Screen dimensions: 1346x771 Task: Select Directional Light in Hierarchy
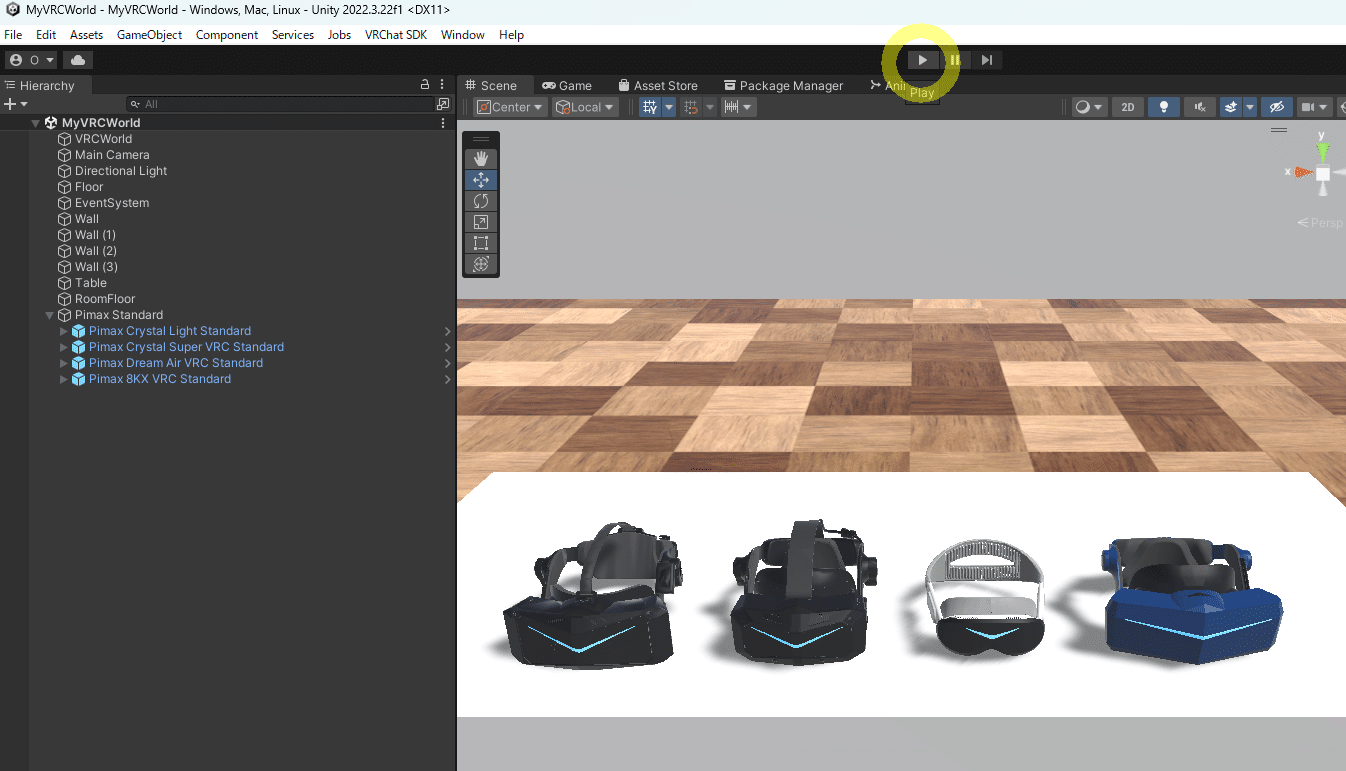[121, 171]
